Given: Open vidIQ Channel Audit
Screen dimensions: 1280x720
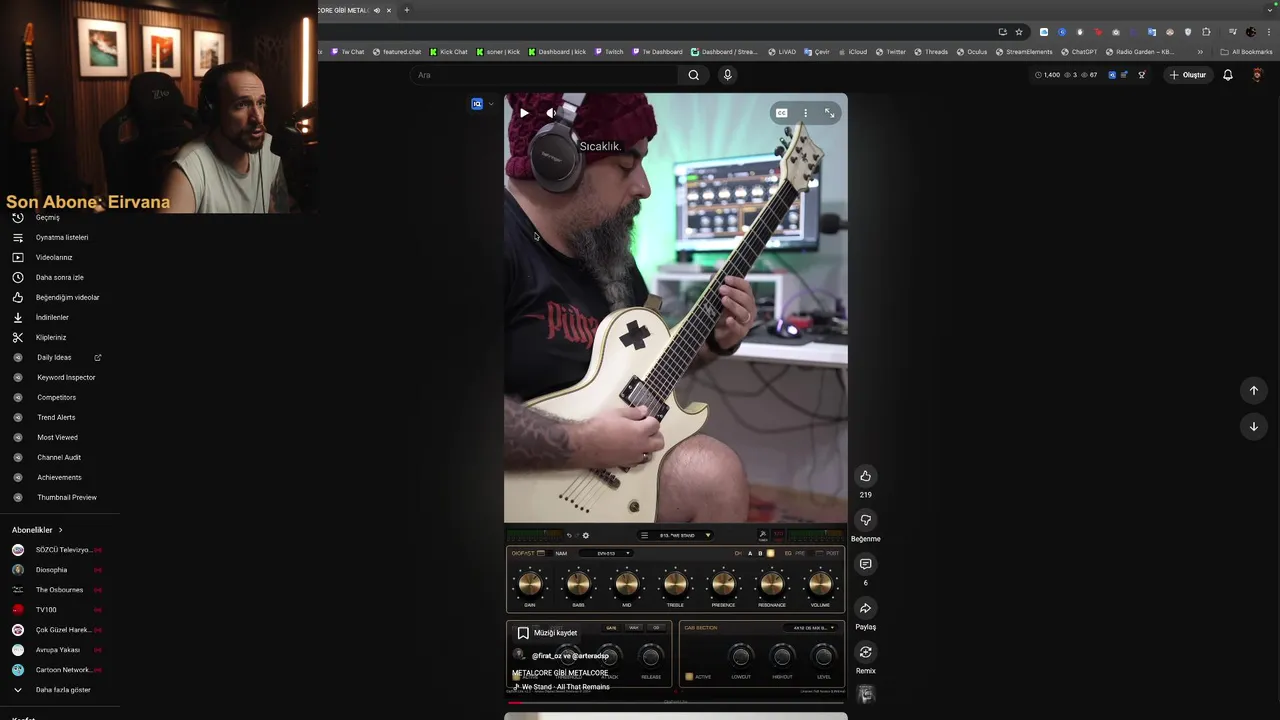Looking at the screenshot, I should click(60, 457).
